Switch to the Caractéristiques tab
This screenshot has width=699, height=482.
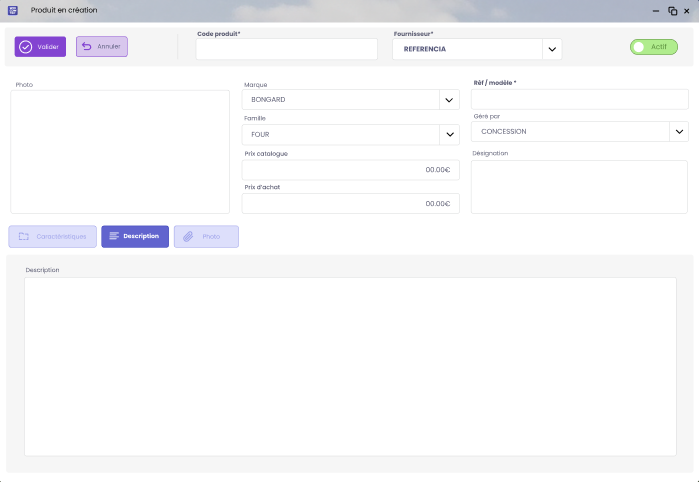tap(53, 236)
